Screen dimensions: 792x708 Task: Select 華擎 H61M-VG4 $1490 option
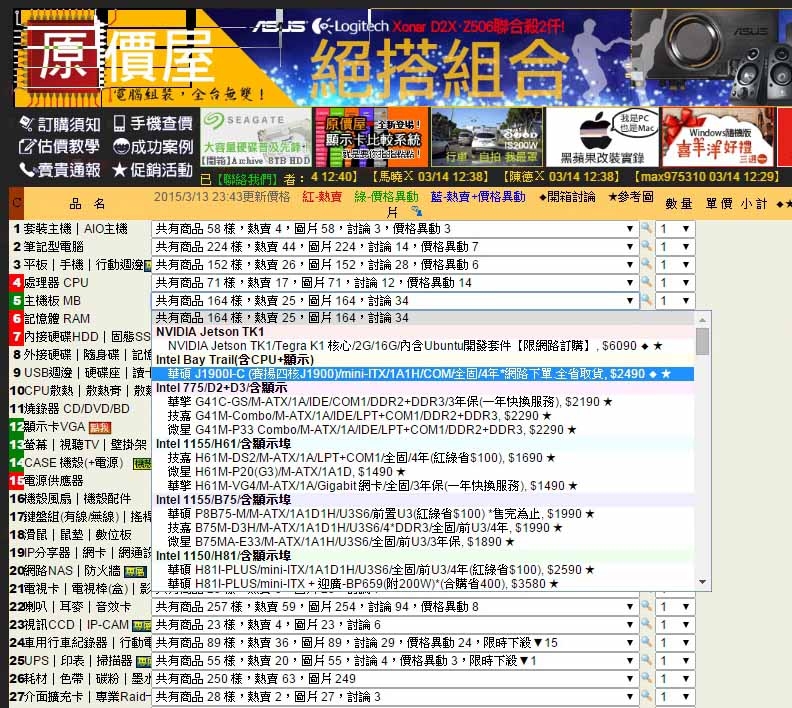coord(423,486)
